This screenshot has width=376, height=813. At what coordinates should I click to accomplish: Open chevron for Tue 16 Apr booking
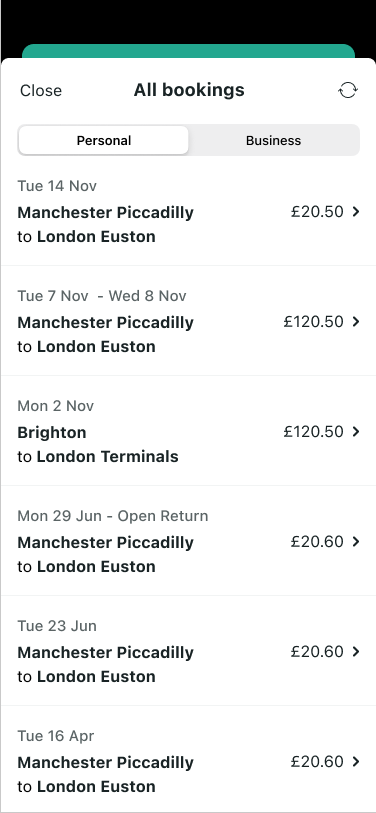[x=356, y=761]
